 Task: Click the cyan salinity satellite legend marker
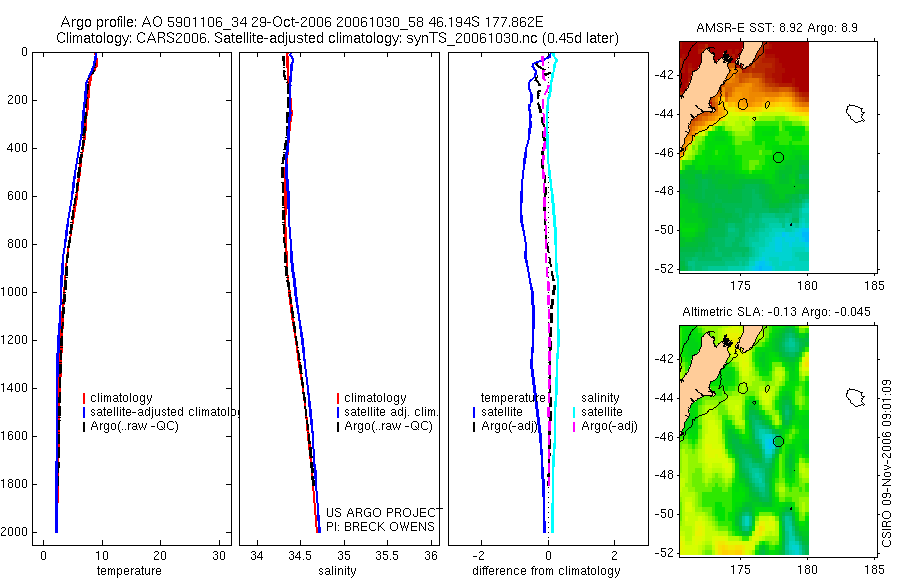coord(574,412)
